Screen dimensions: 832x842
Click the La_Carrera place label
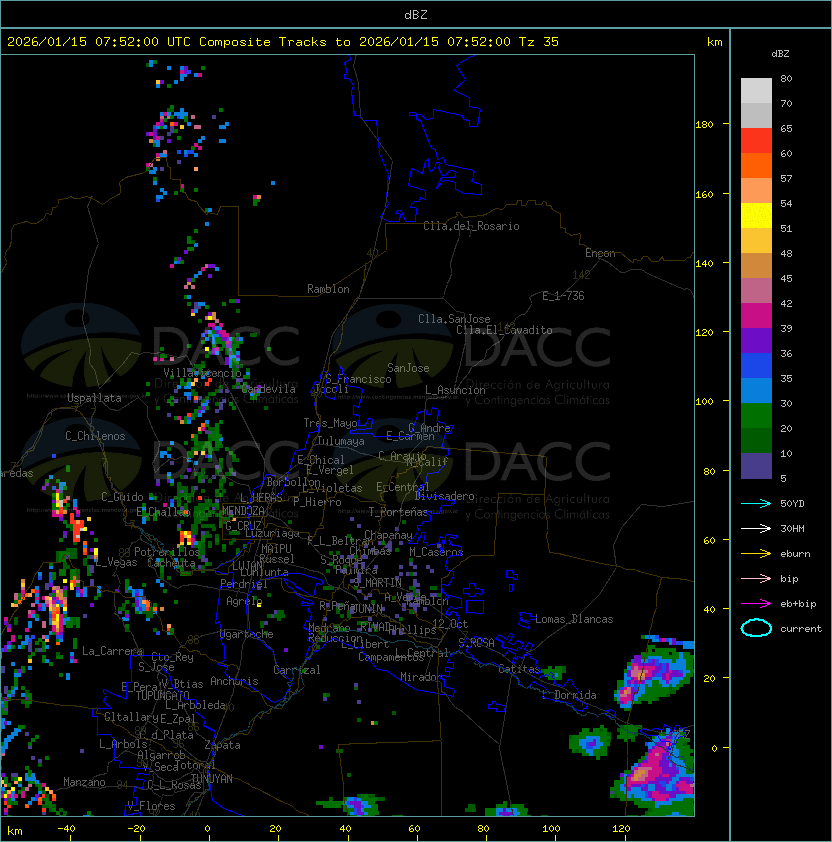pos(112,651)
